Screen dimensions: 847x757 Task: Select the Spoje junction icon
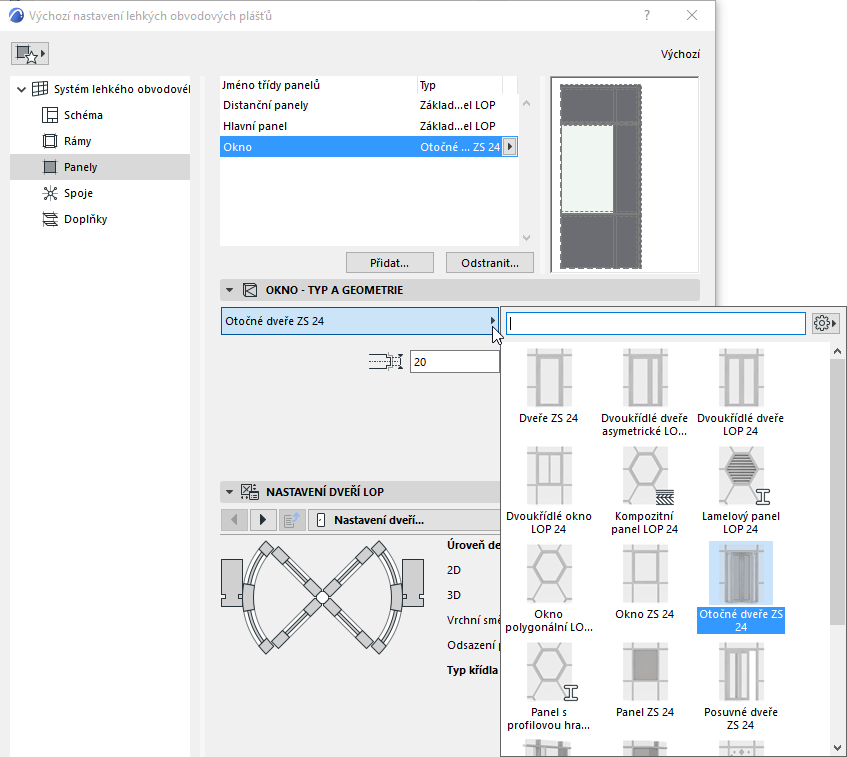pyautogui.click(x=50, y=193)
